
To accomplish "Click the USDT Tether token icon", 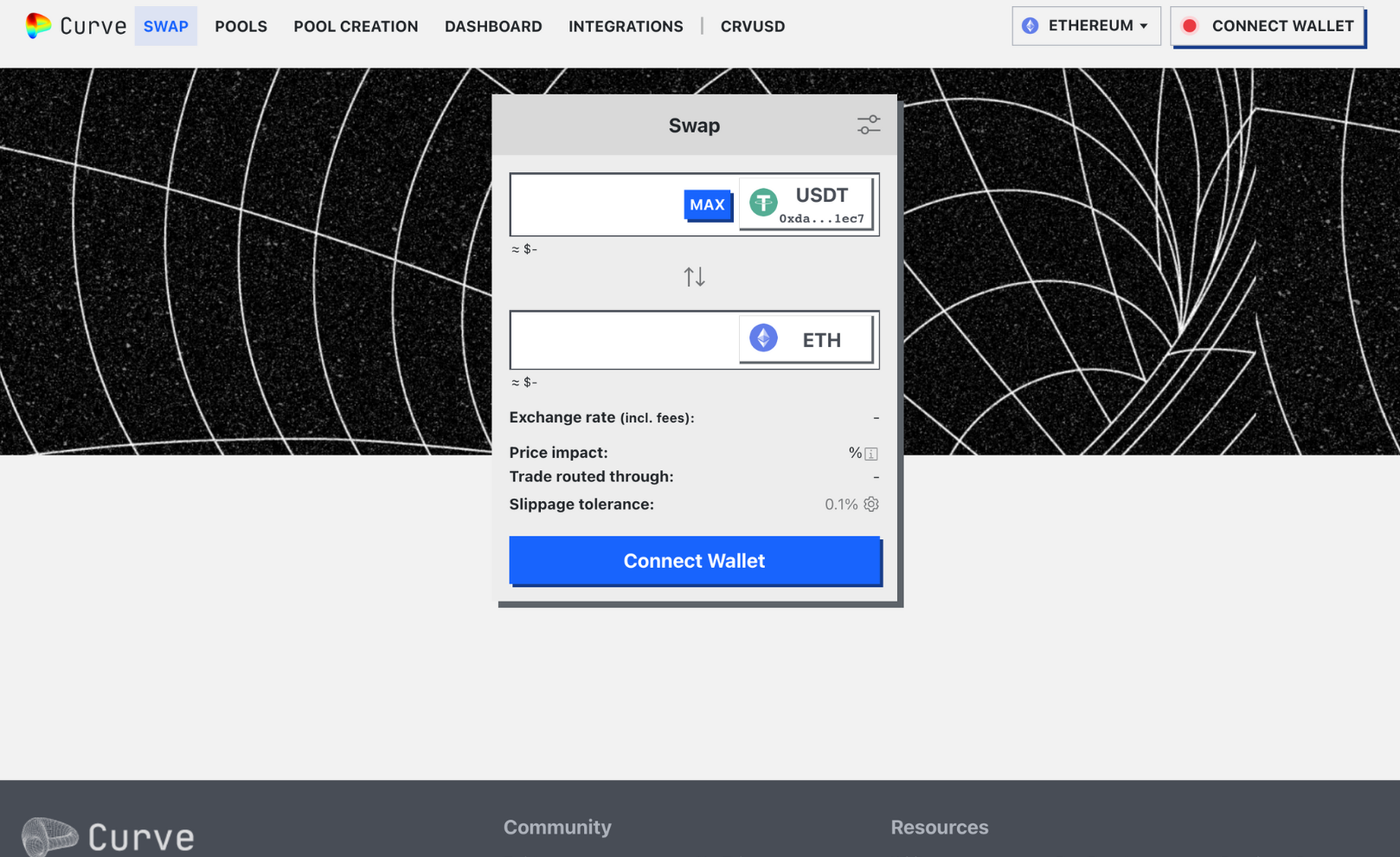I will click(x=763, y=203).
